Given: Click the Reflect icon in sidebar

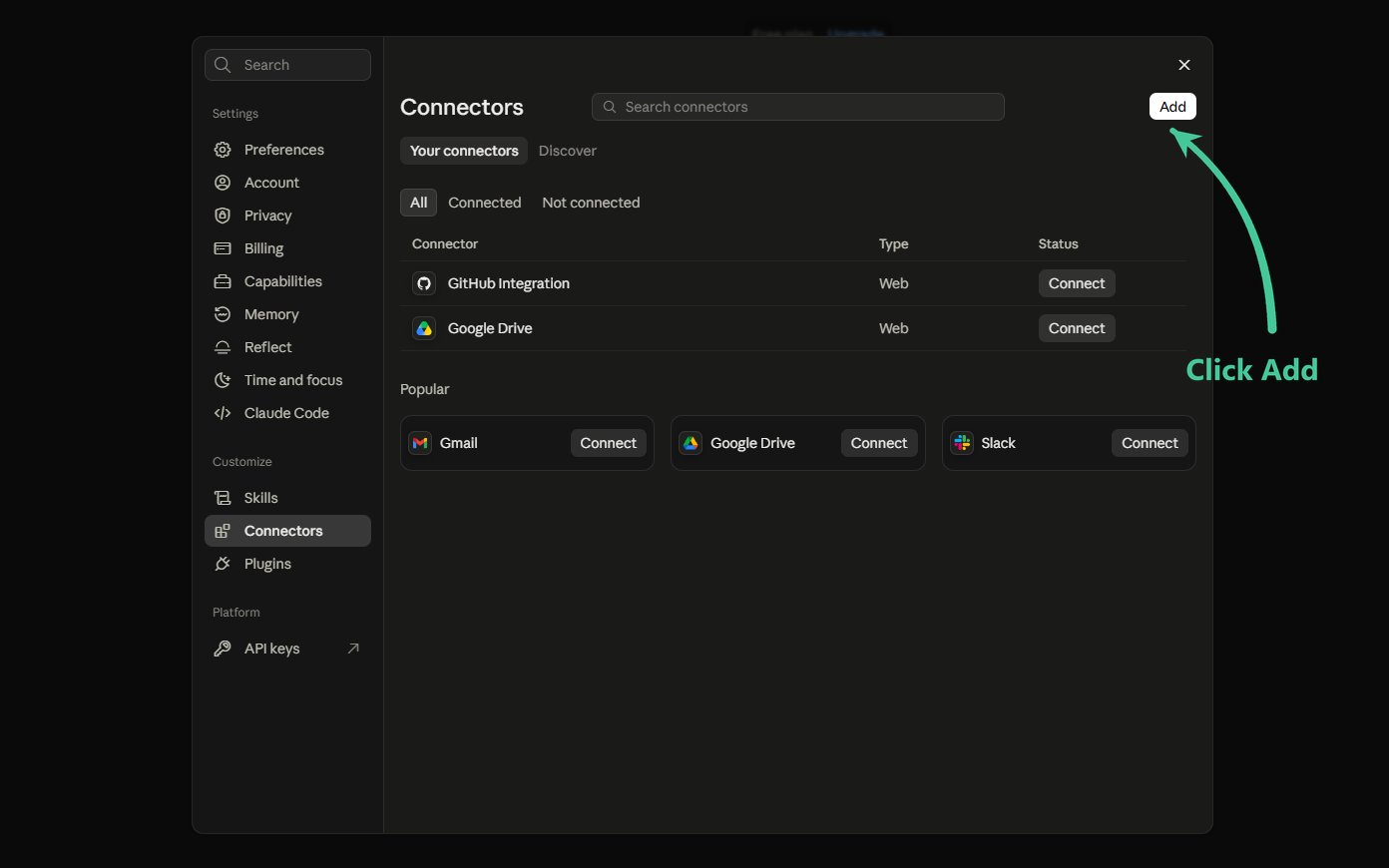Looking at the screenshot, I should pos(223,347).
